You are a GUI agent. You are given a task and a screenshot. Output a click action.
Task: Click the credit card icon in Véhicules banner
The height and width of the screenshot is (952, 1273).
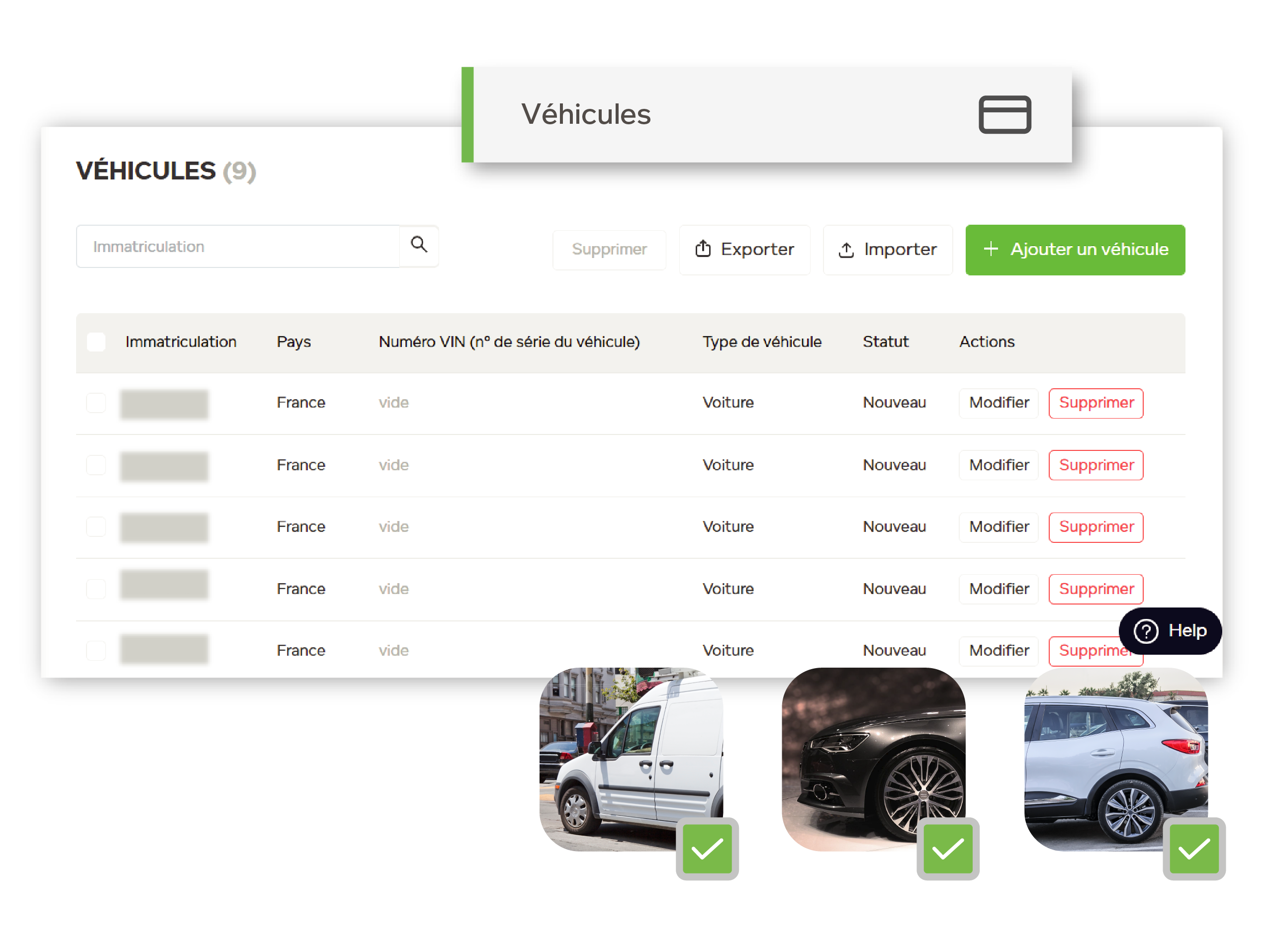[1004, 114]
